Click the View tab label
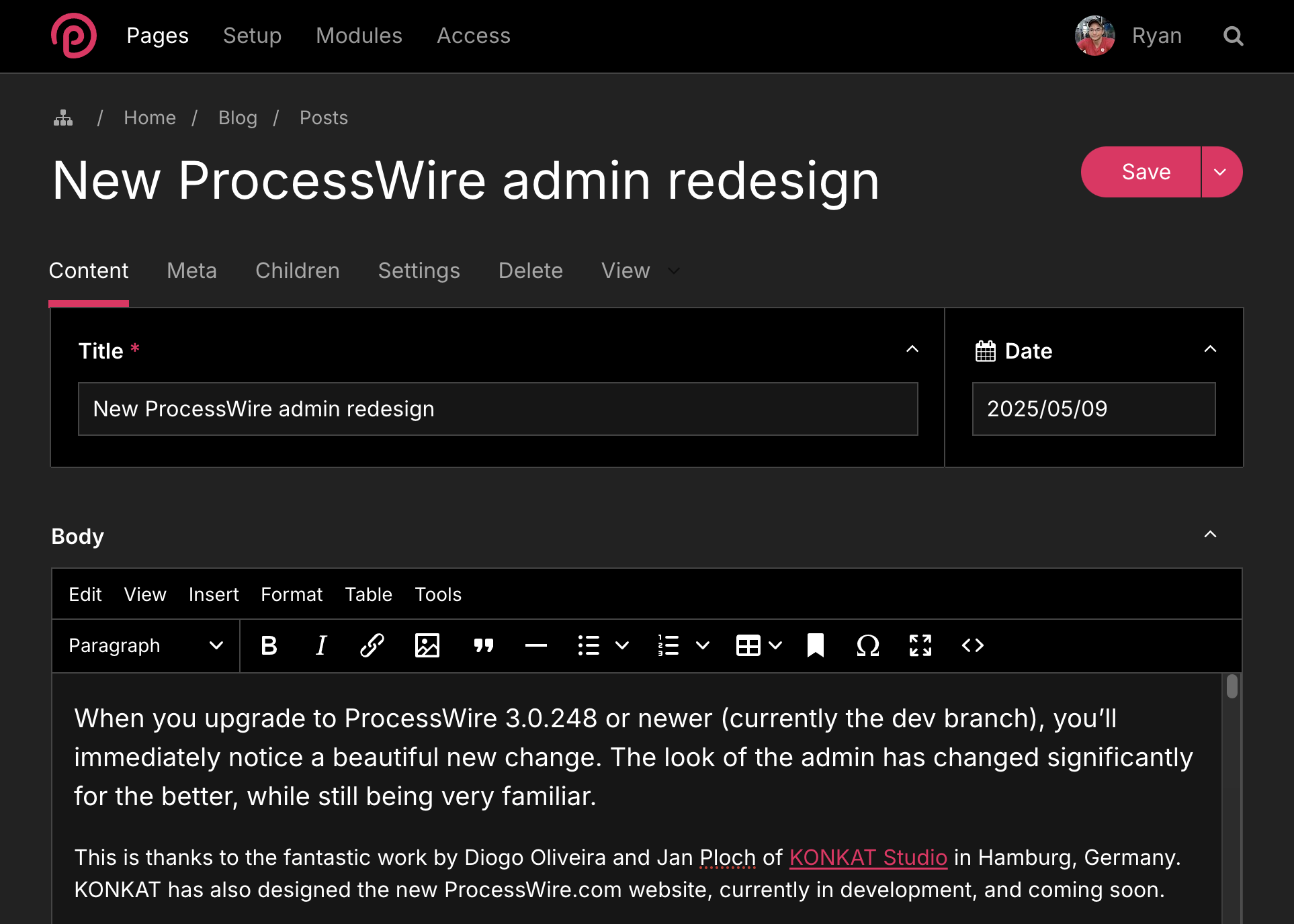The width and height of the screenshot is (1294, 924). click(625, 271)
